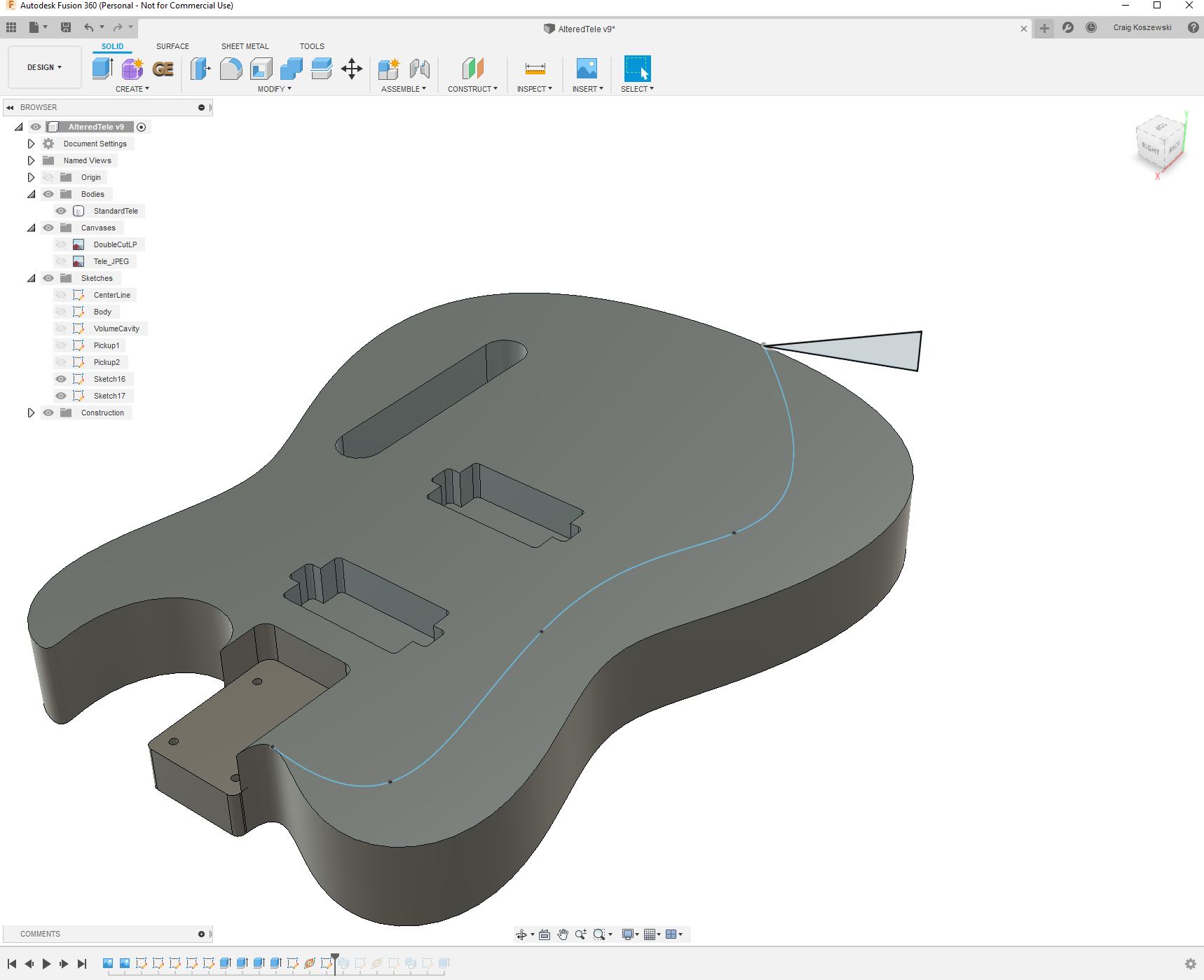Activate the AlteredTele v9 component radio button

click(x=142, y=127)
